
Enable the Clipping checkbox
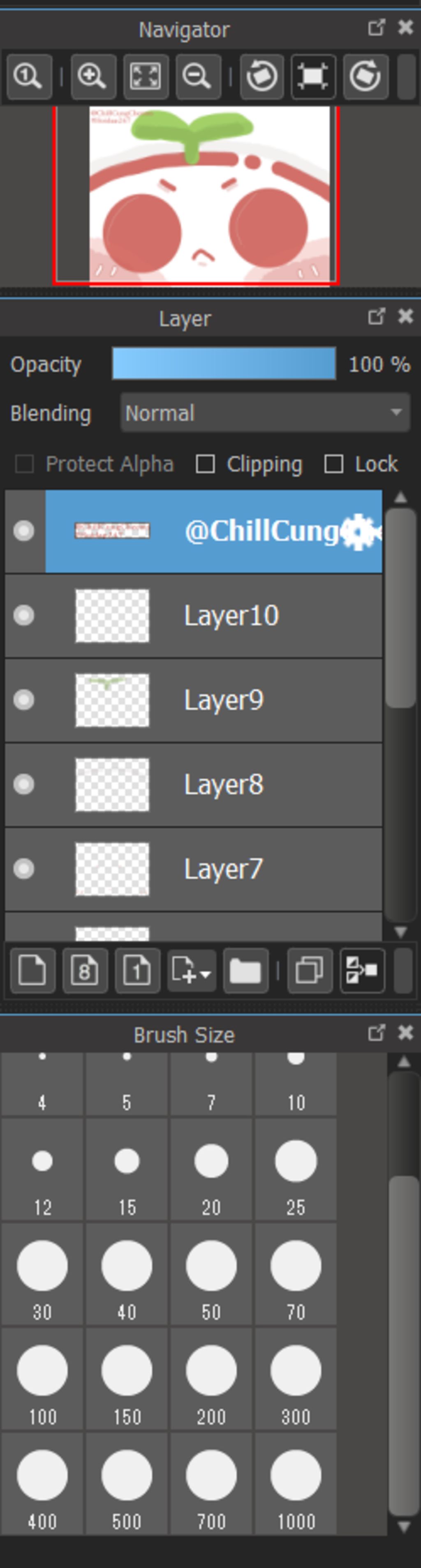(x=205, y=464)
